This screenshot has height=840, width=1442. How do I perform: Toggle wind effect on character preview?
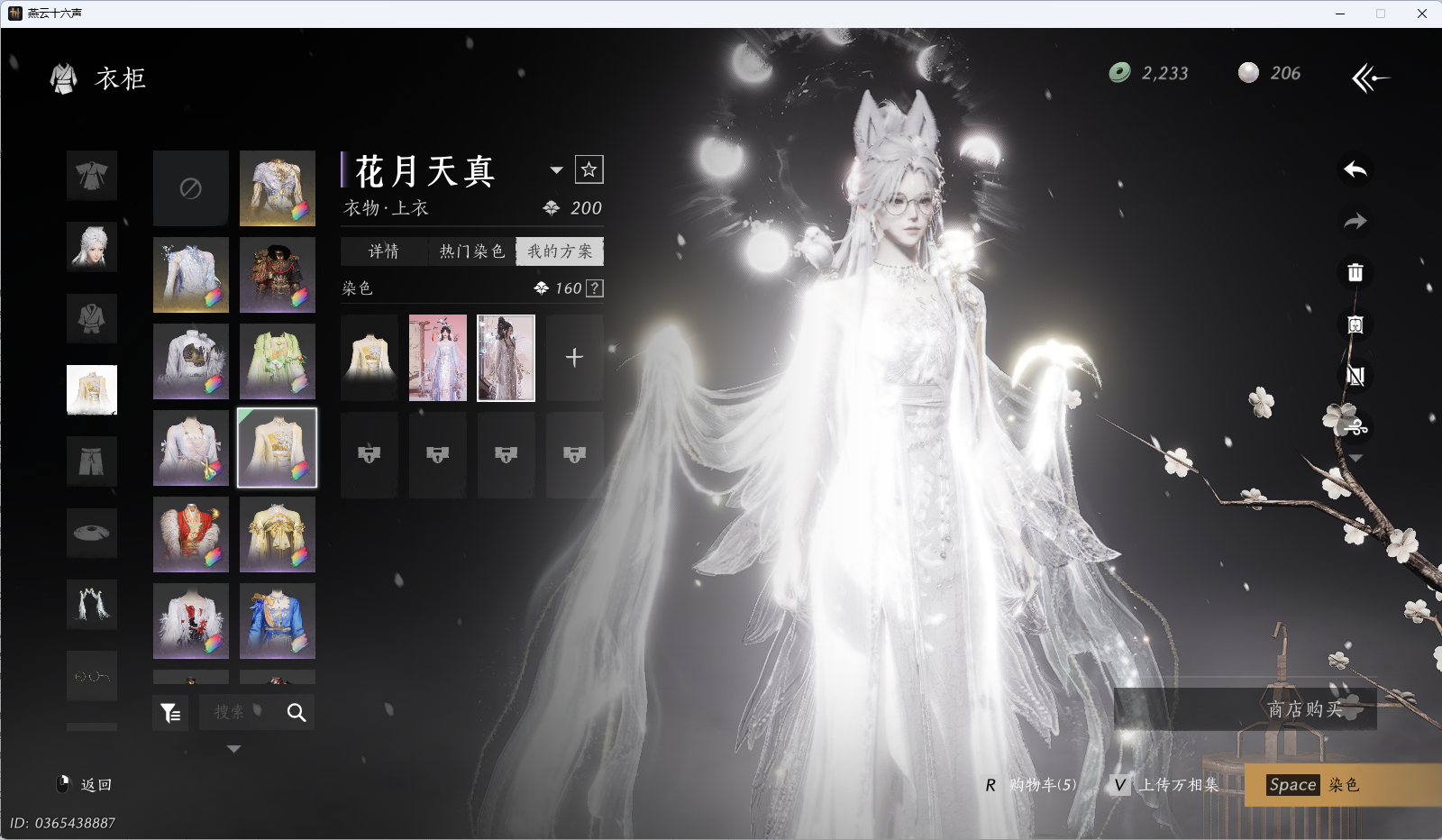pyautogui.click(x=1355, y=428)
